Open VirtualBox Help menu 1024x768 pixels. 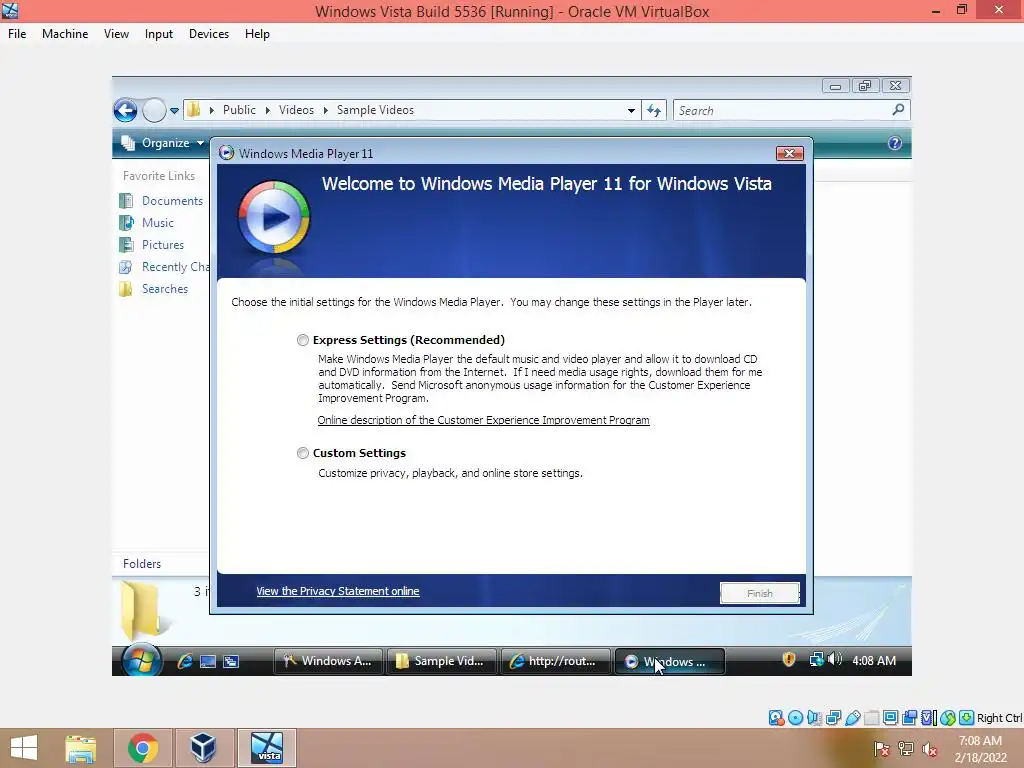(x=257, y=34)
